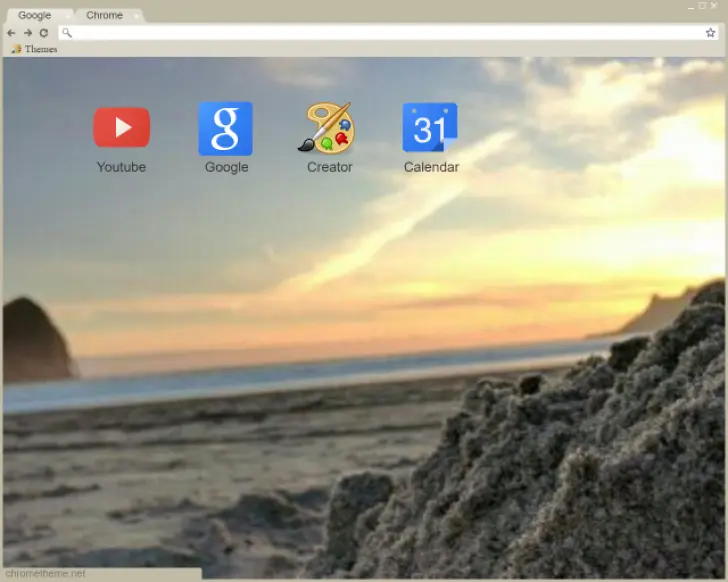Open the Youtube app icon
This screenshot has width=728, height=582.
(x=121, y=128)
